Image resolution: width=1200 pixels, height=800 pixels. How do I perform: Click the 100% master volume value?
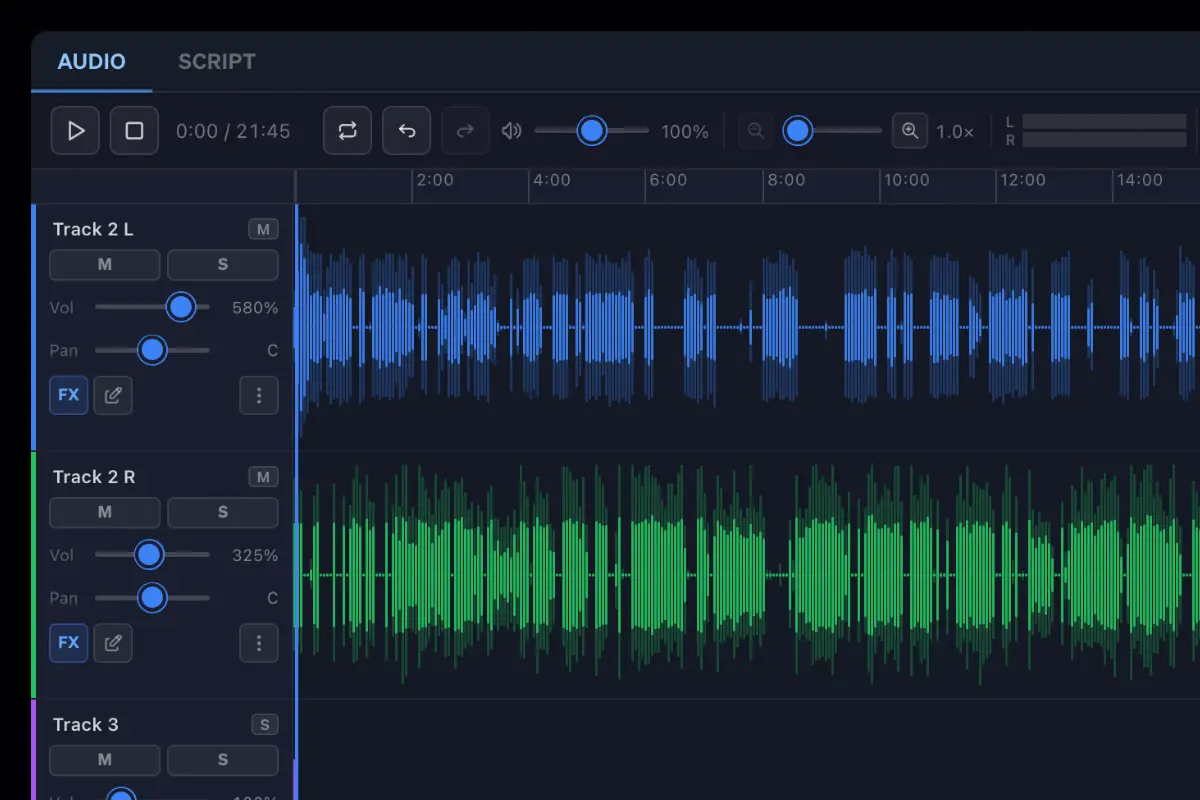click(685, 132)
